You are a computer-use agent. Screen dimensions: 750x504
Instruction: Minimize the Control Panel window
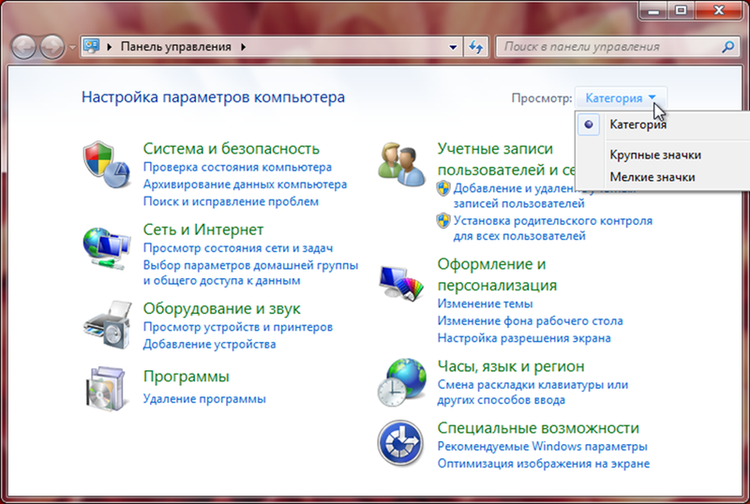(x=653, y=10)
